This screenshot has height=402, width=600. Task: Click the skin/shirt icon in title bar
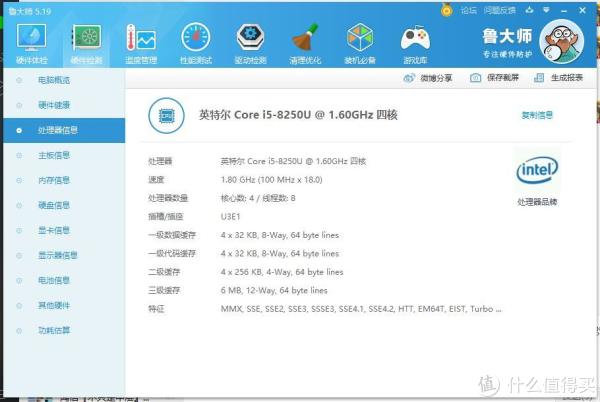(x=530, y=10)
